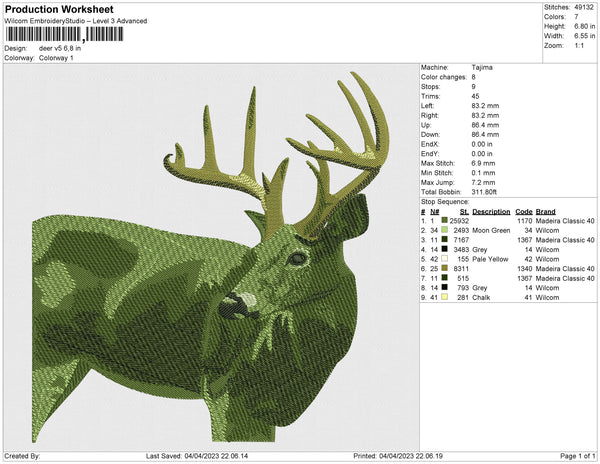600x464 pixels.
Task: Select the Total Bobbin value 311.80ft
Action: (x=487, y=190)
